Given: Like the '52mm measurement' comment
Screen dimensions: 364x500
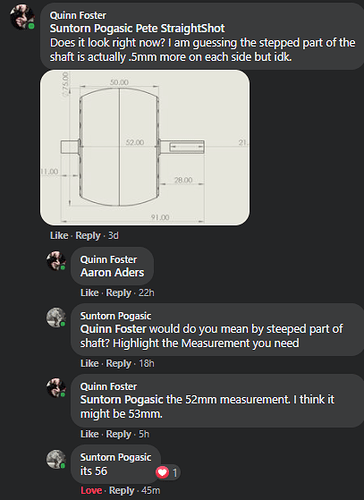Looking at the screenshot, I should [89, 434].
